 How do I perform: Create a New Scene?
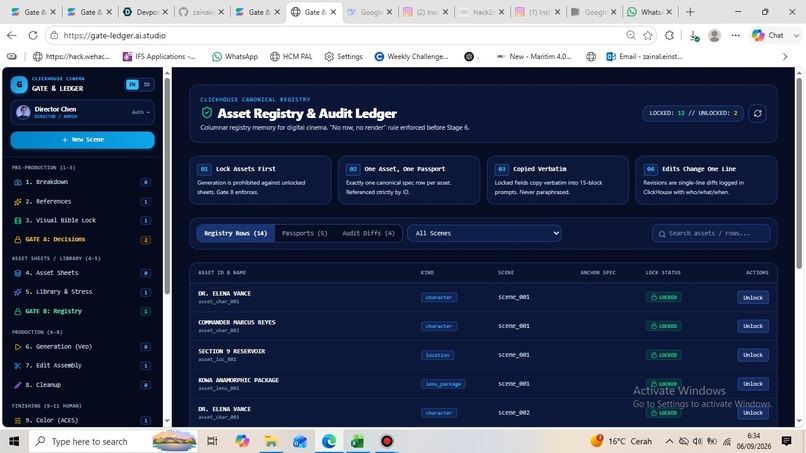tap(82, 140)
